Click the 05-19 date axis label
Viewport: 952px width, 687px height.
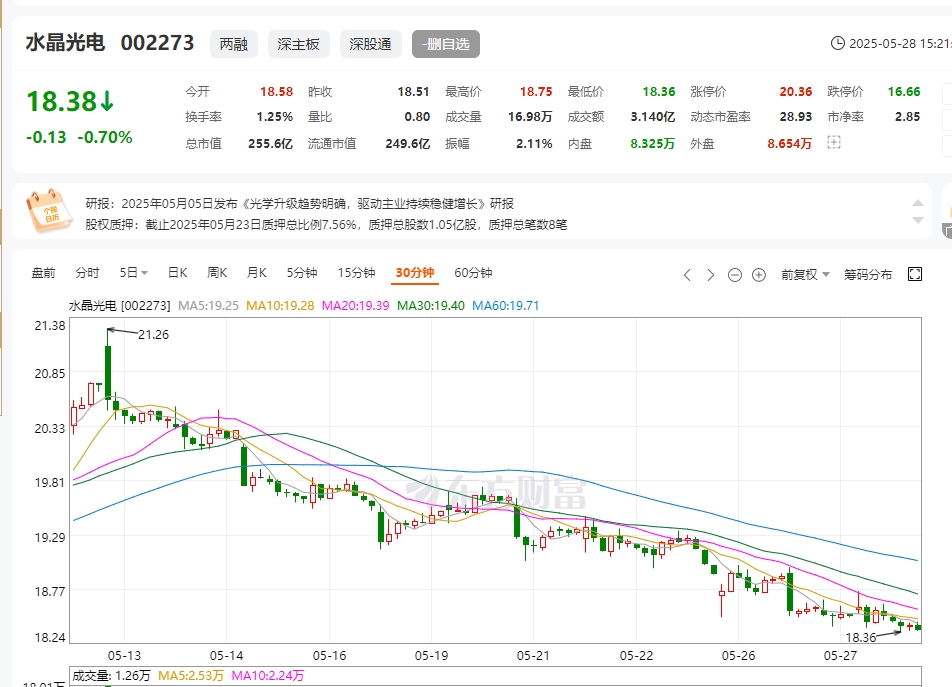pos(431,655)
